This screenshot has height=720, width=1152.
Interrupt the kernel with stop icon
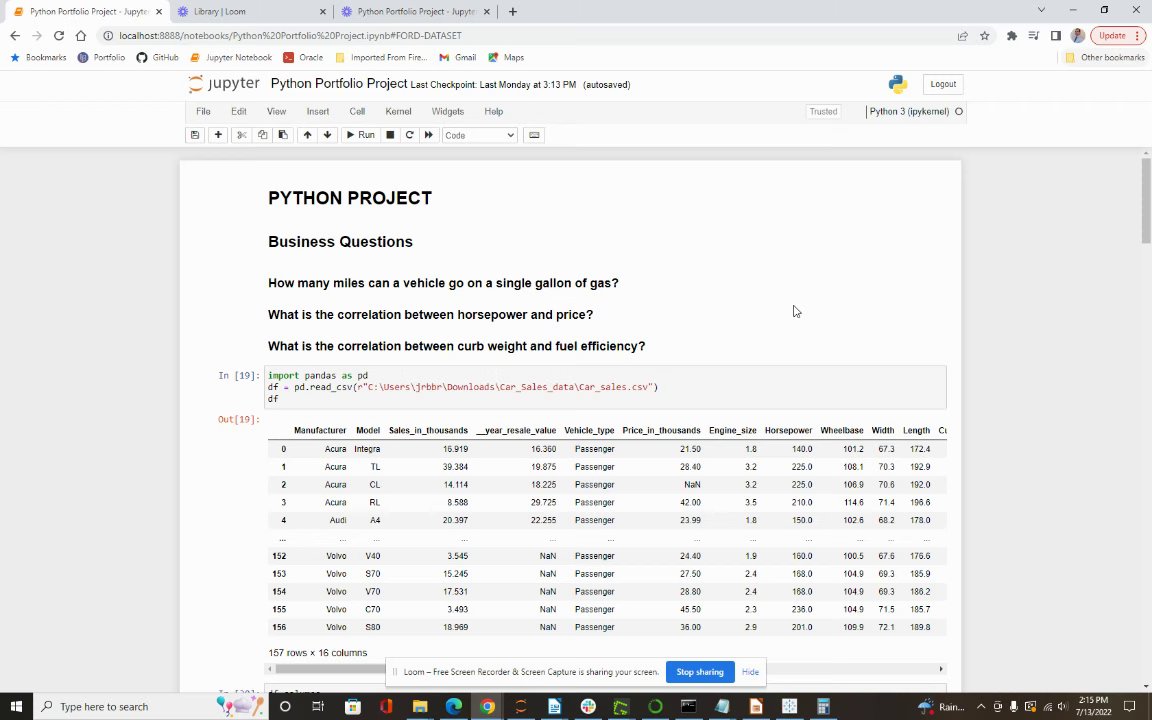tap(390, 135)
